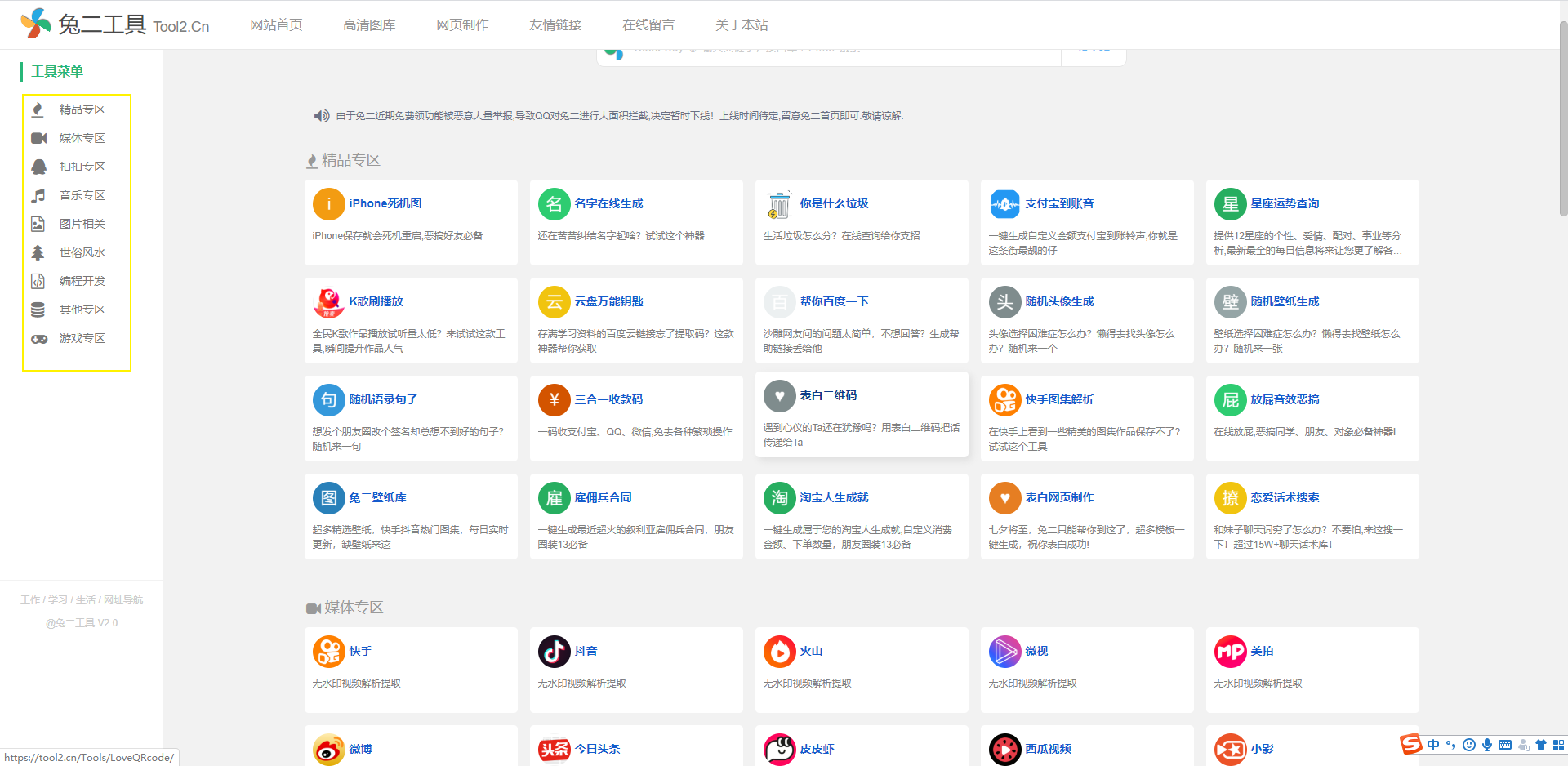
Task: Click the 兔二工具 pinwheel logo
Action: (36, 24)
